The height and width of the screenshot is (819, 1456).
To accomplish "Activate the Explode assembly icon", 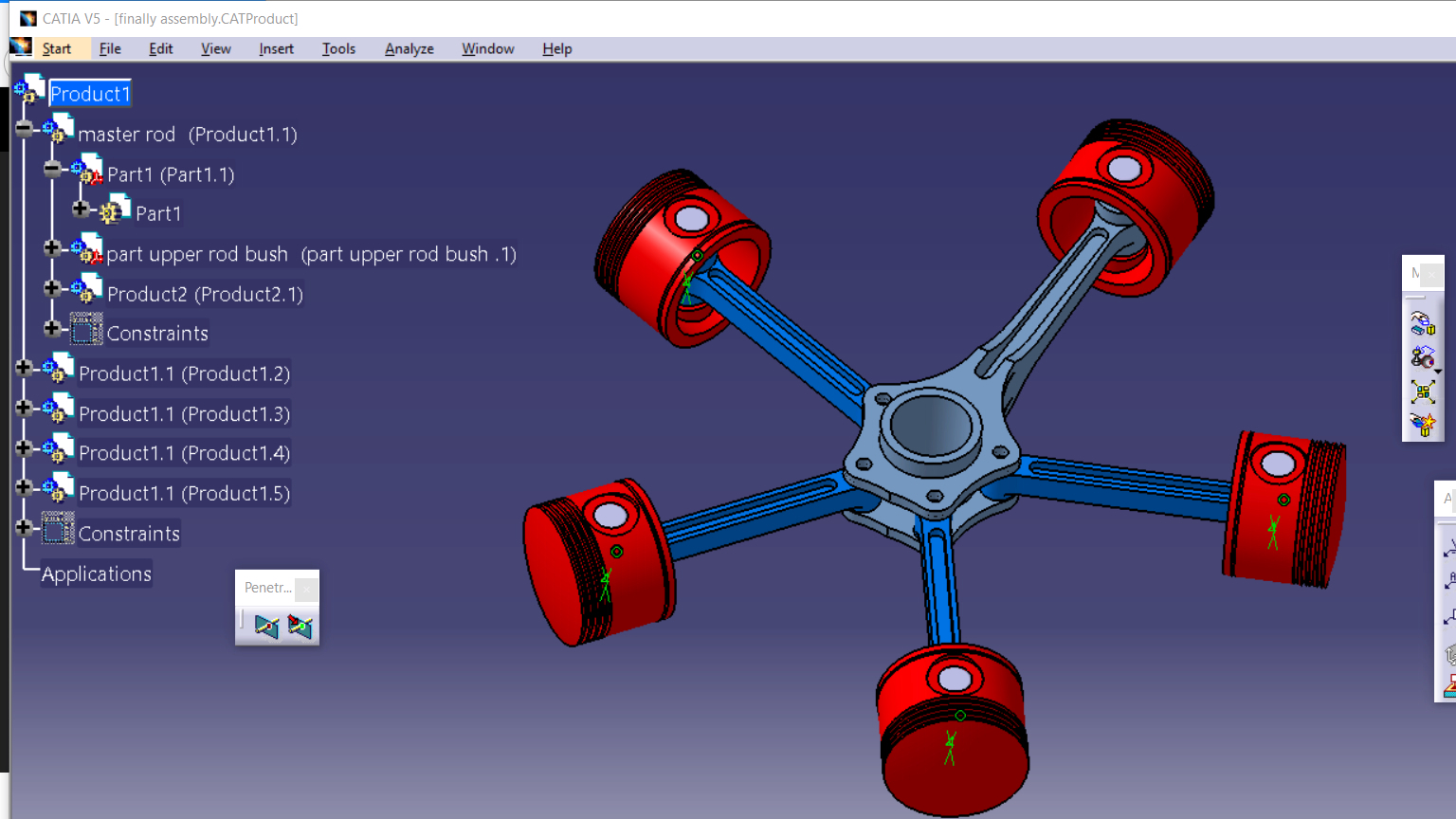I will pyautogui.click(x=1422, y=391).
